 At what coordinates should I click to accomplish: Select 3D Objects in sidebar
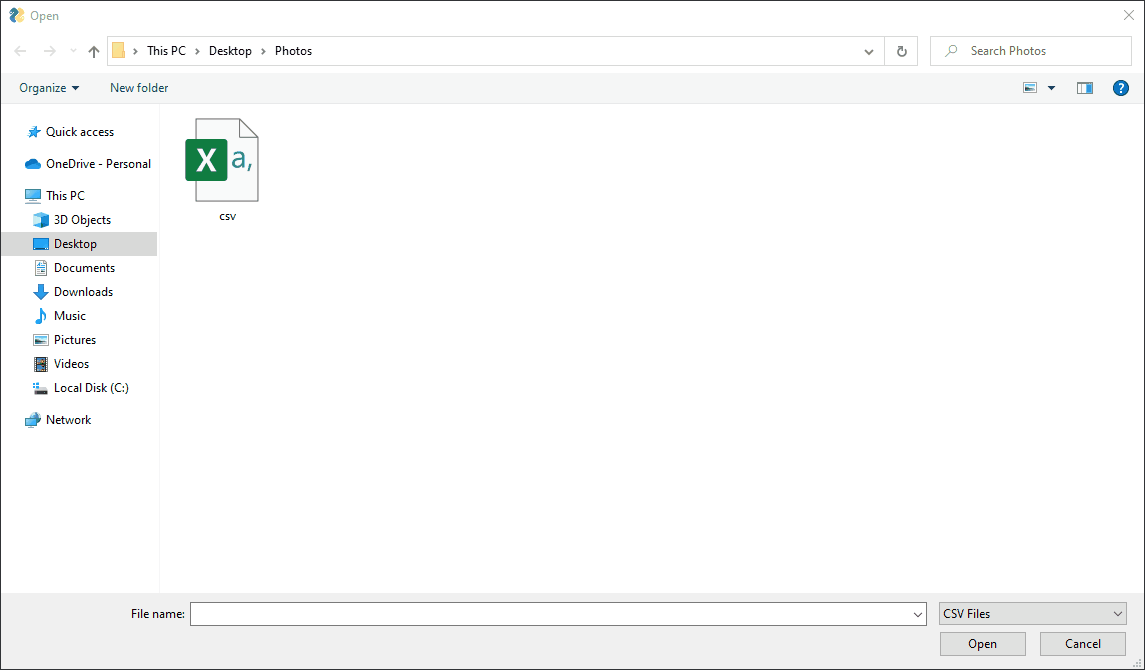coord(82,220)
